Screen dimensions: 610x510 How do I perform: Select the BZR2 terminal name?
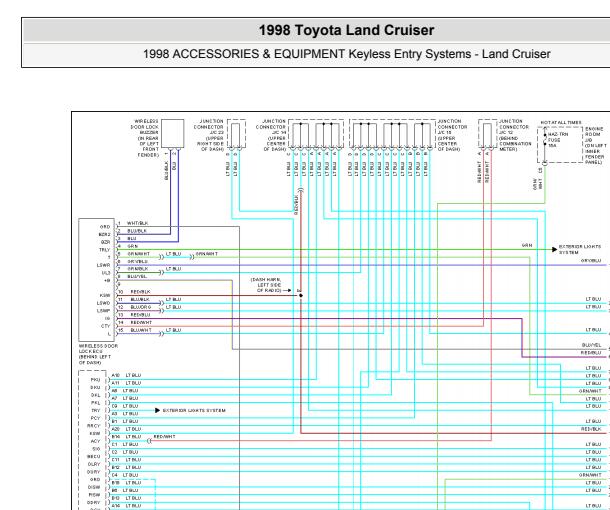pos(104,235)
